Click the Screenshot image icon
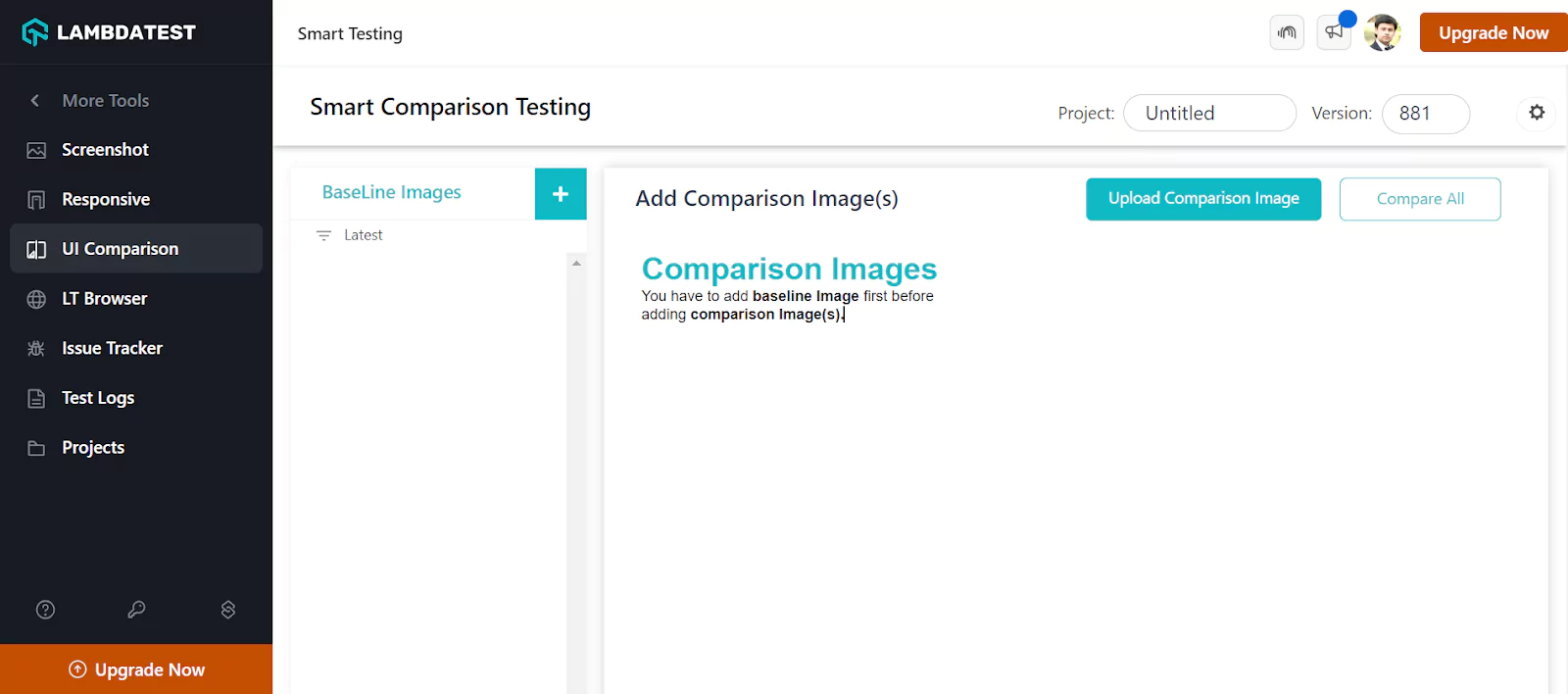 [36, 150]
